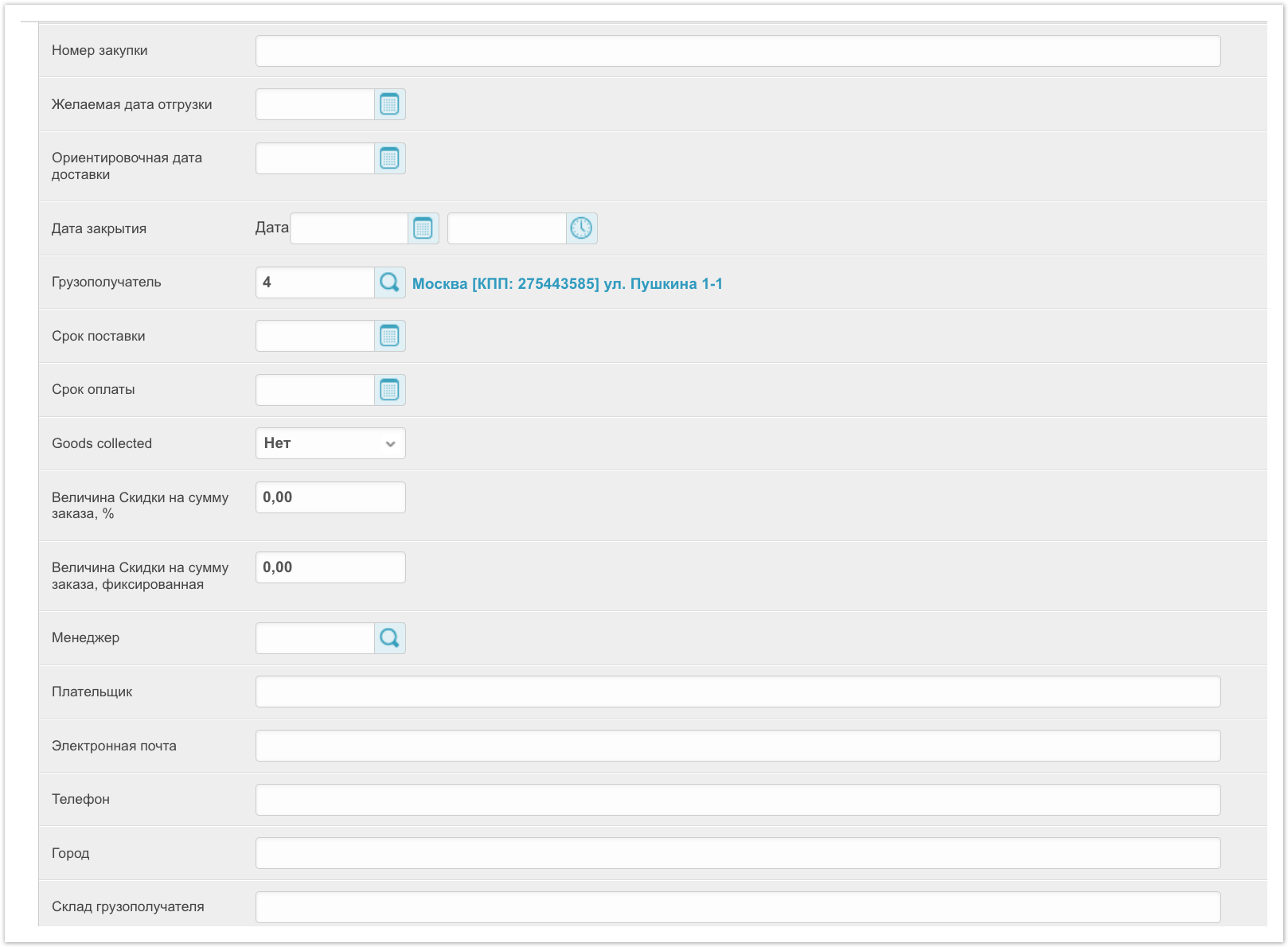Focus the Электронная почта input
Image resolution: width=1288 pixels, height=947 pixels.
737,746
